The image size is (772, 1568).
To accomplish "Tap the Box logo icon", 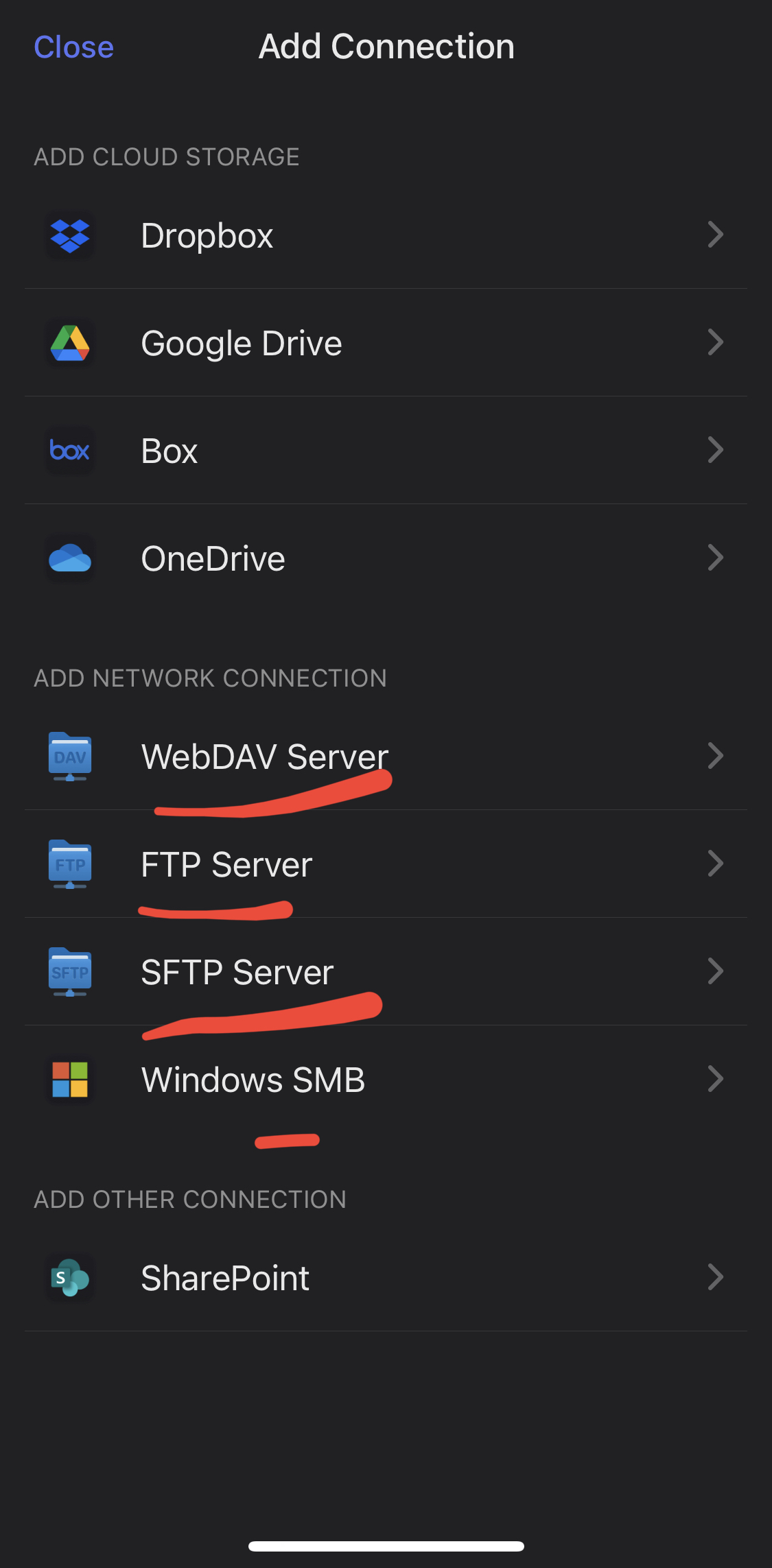I will pyautogui.click(x=70, y=451).
